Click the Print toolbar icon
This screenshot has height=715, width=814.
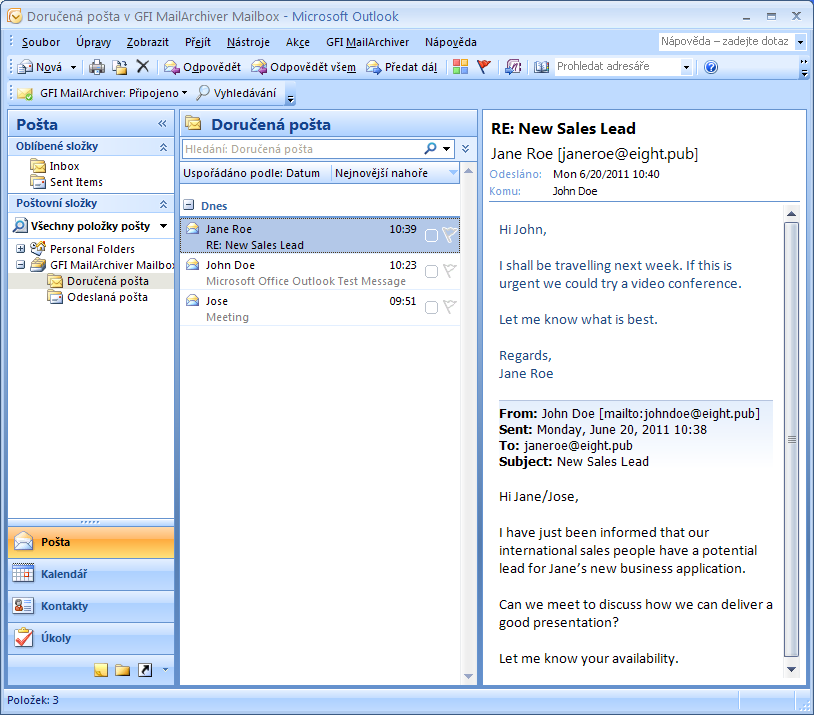(97, 67)
